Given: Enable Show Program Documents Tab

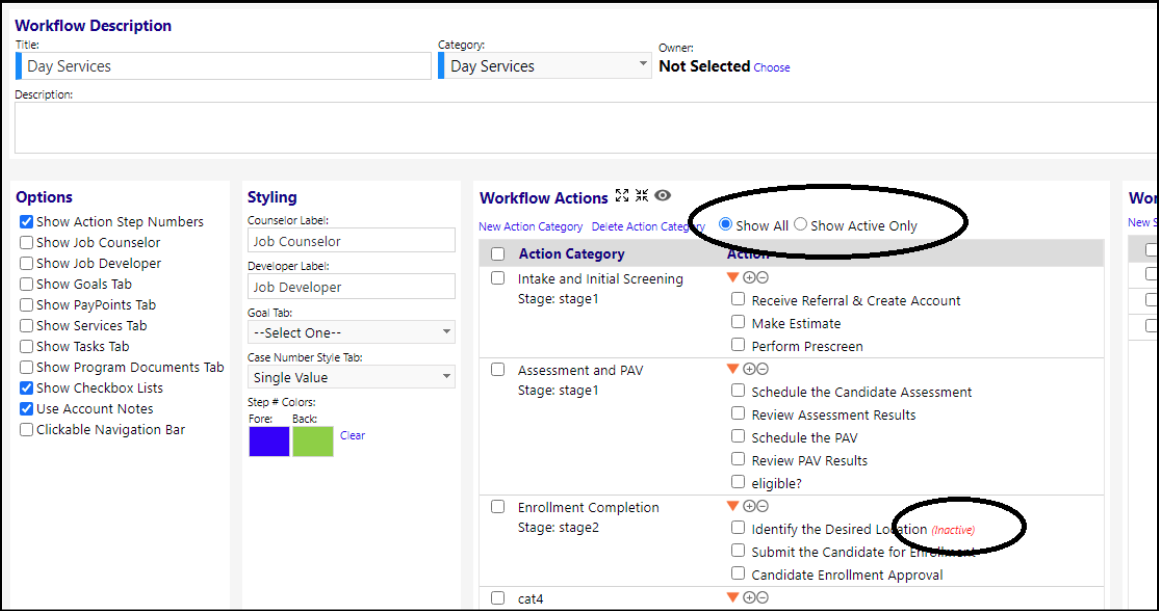Looking at the screenshot, I should pos(27,367).
